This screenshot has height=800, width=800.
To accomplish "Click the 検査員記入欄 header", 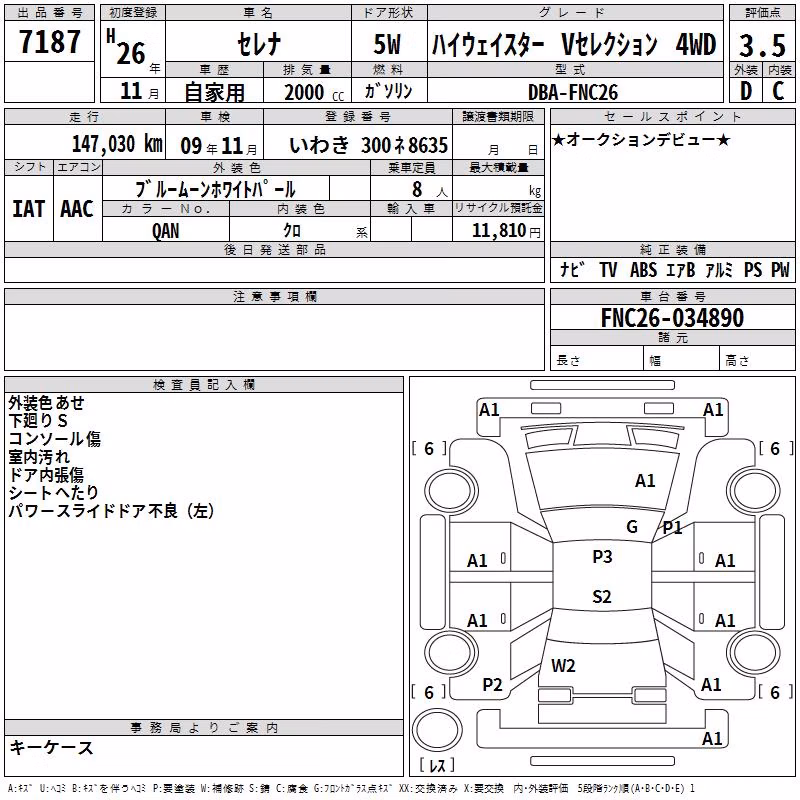I will 204,385.
